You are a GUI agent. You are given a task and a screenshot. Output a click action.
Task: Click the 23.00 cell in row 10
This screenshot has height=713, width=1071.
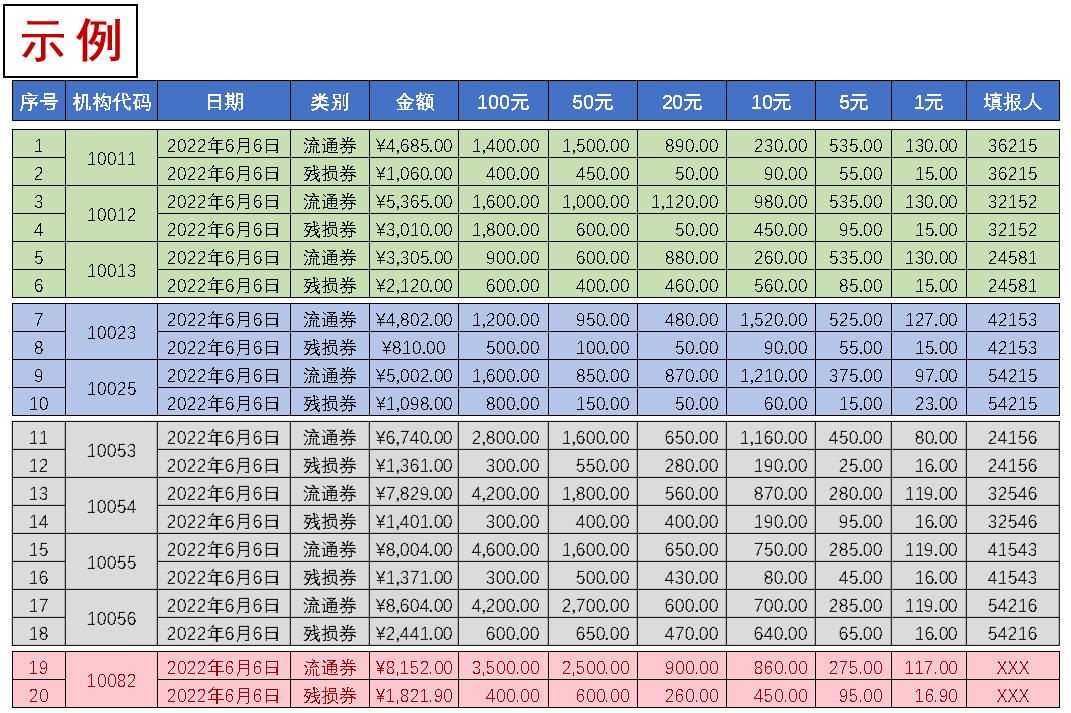point(929,404)
